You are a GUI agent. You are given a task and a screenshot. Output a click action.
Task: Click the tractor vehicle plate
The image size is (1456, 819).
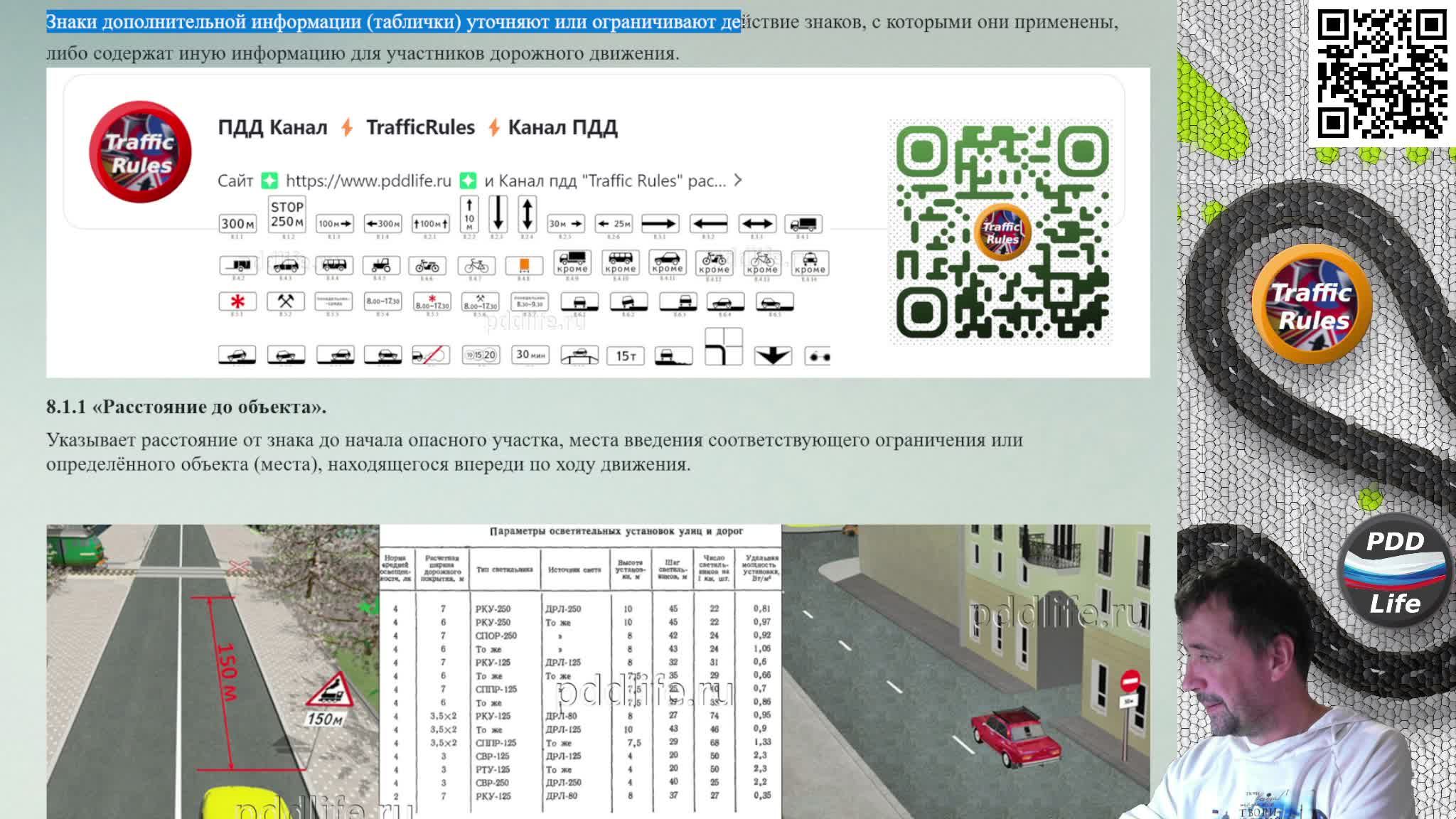pyautogui.click(x=381, y=265)
